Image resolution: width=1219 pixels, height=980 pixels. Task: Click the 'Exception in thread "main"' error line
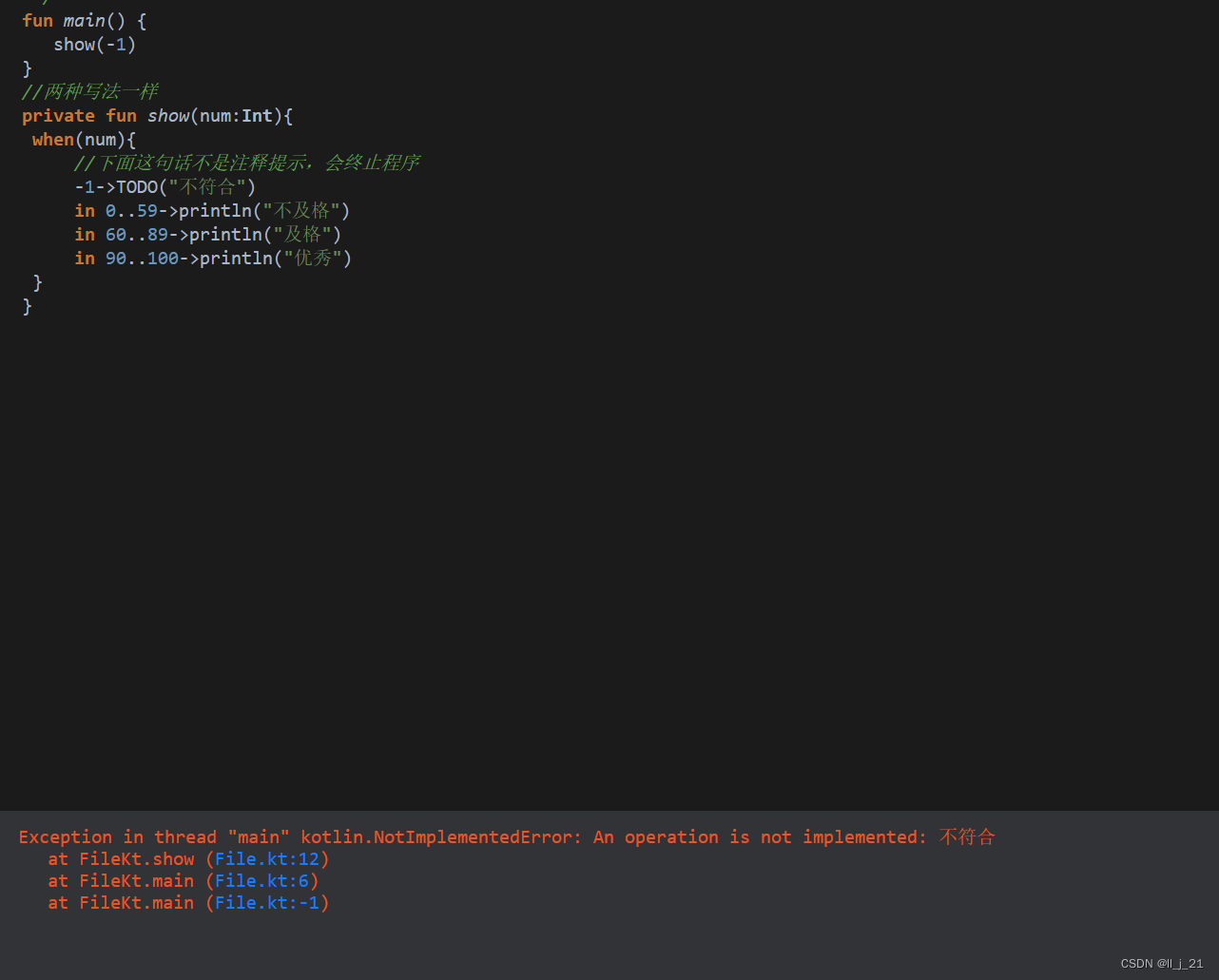[507, 836]
